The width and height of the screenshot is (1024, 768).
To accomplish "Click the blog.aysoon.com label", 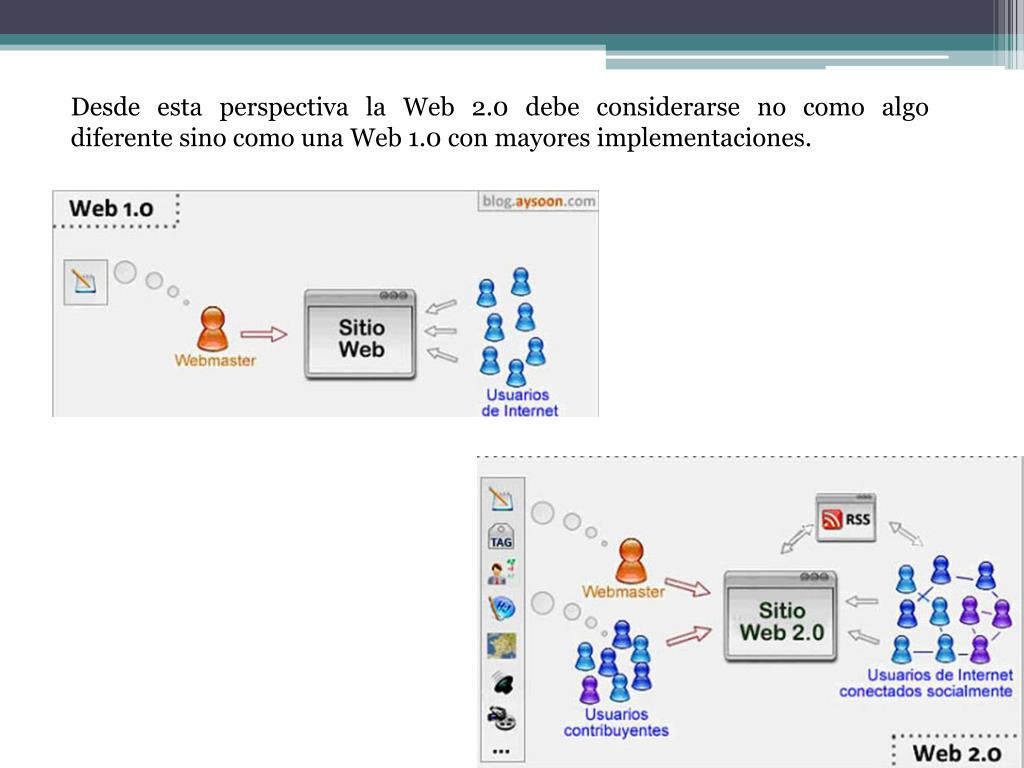I will (x=538, y=201).
